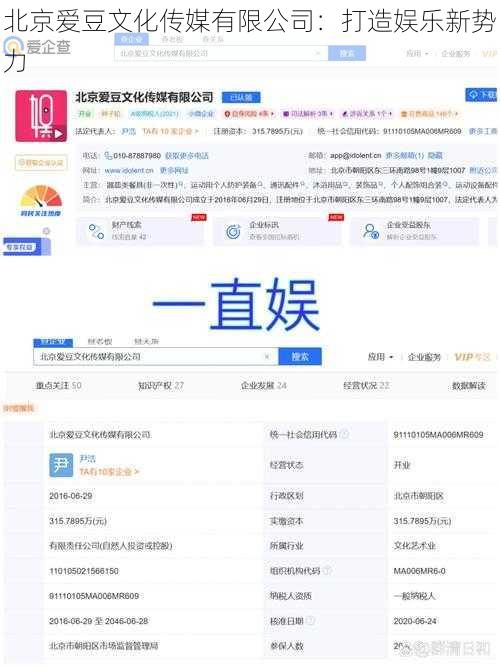This screenshot has height=667, width=500.
Task: Click the 我要企业认领 button under the logo
Action: pos(41,163)
